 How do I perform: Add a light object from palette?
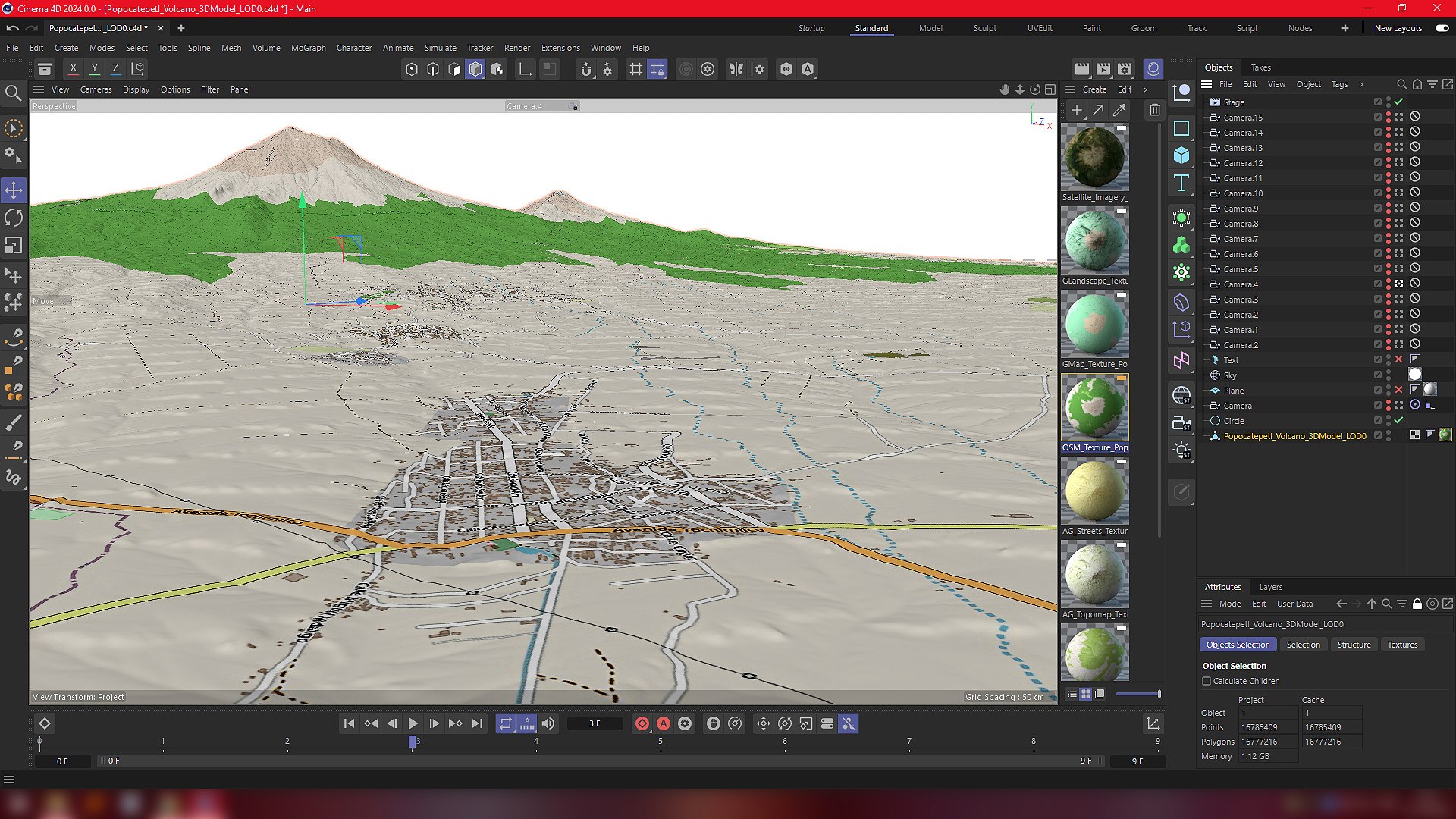click(x=1181, y=450)
